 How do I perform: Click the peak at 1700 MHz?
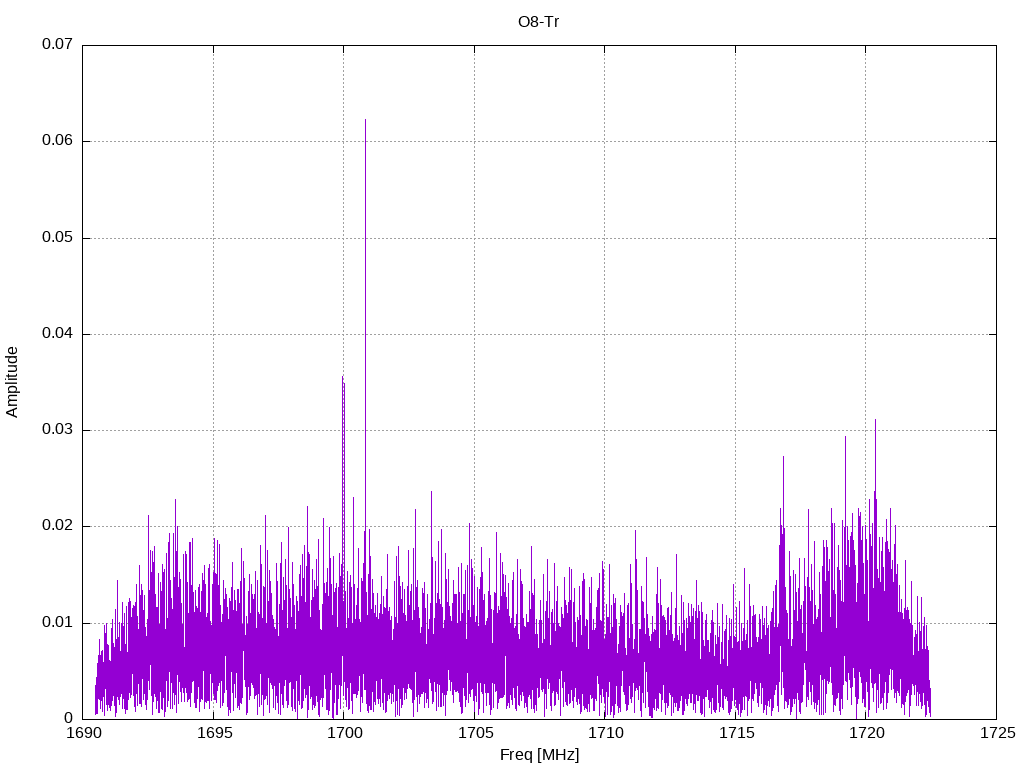pyautogui.click(x=343, y=378)
